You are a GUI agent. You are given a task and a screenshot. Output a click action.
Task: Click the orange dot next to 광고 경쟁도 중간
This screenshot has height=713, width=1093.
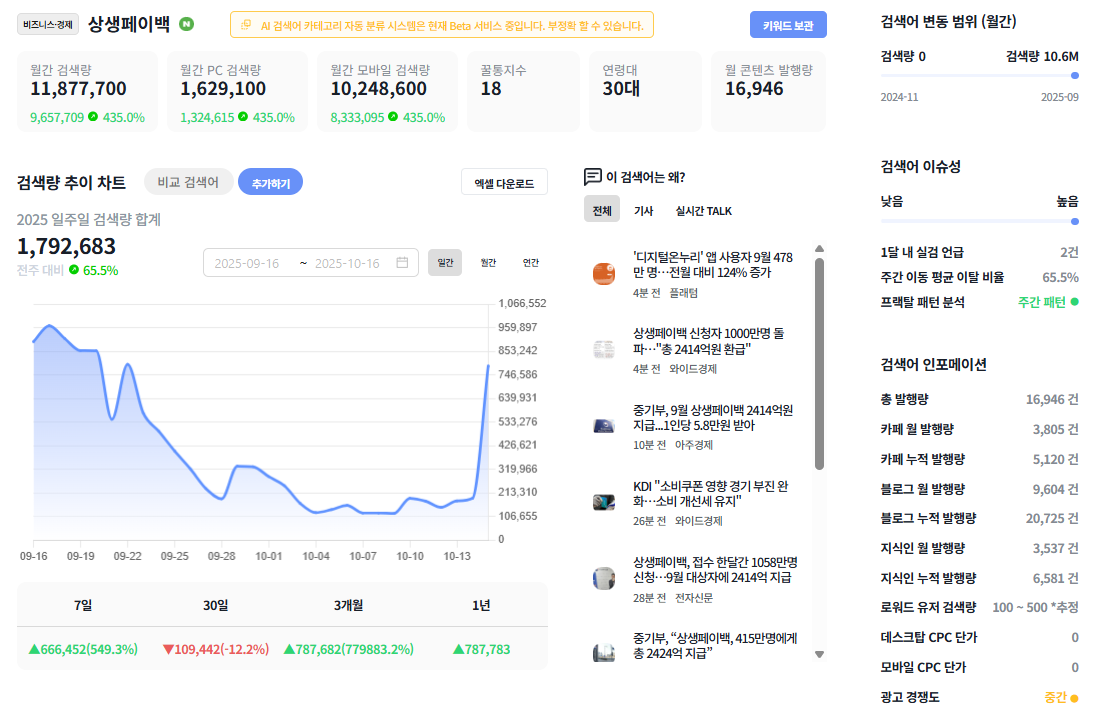[1074, 698]
